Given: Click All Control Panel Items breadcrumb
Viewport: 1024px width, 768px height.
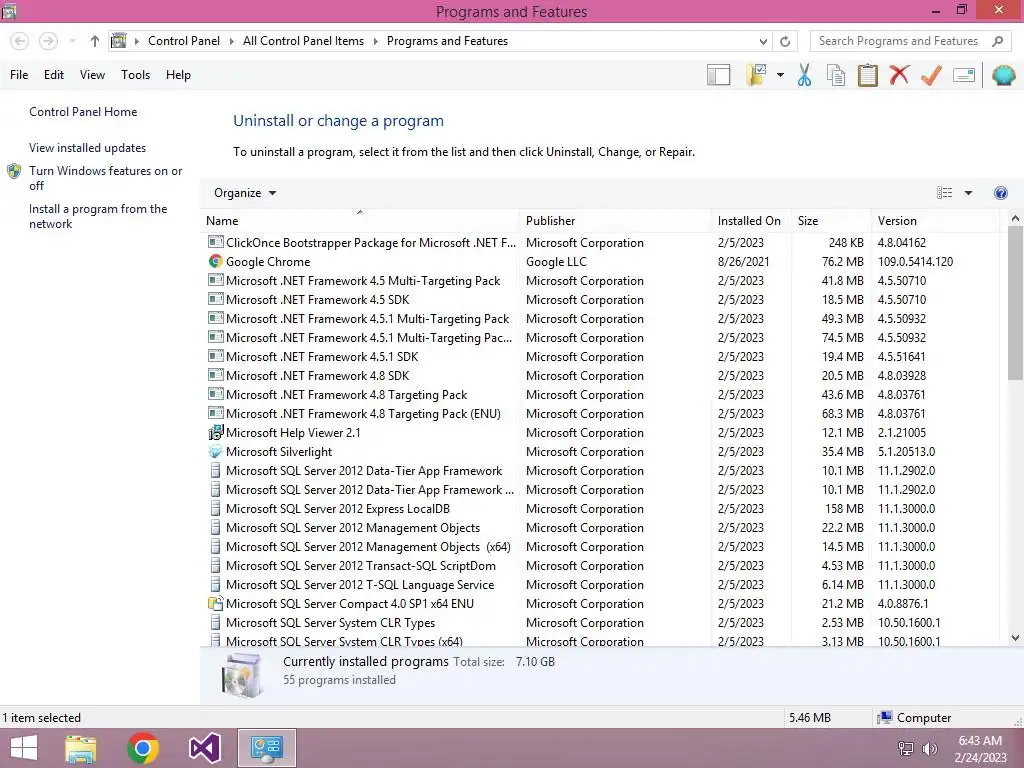Looking at the screenshot, I should (303, 41).
